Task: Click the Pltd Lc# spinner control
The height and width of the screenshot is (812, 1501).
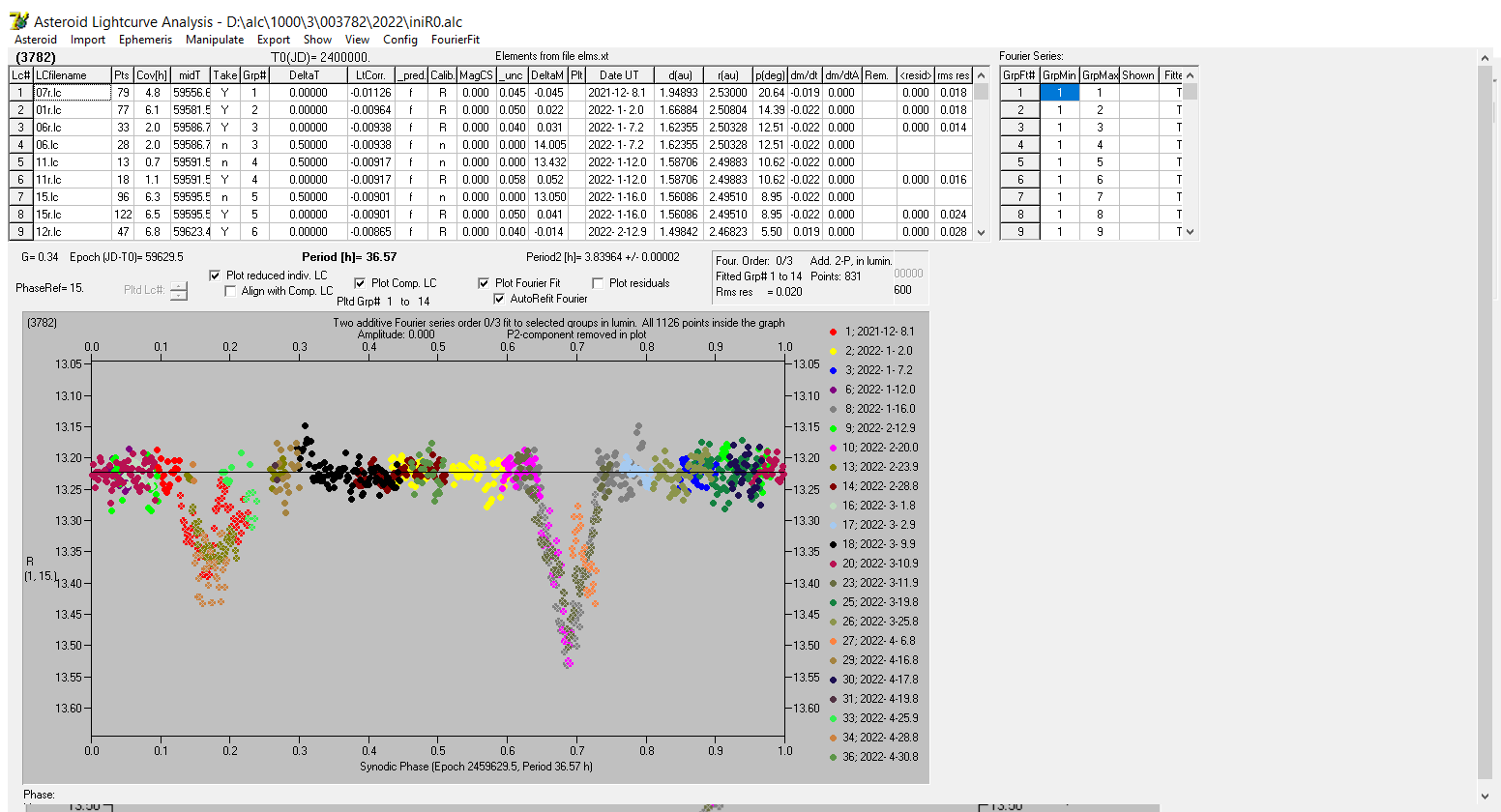Action: point(179,290)
